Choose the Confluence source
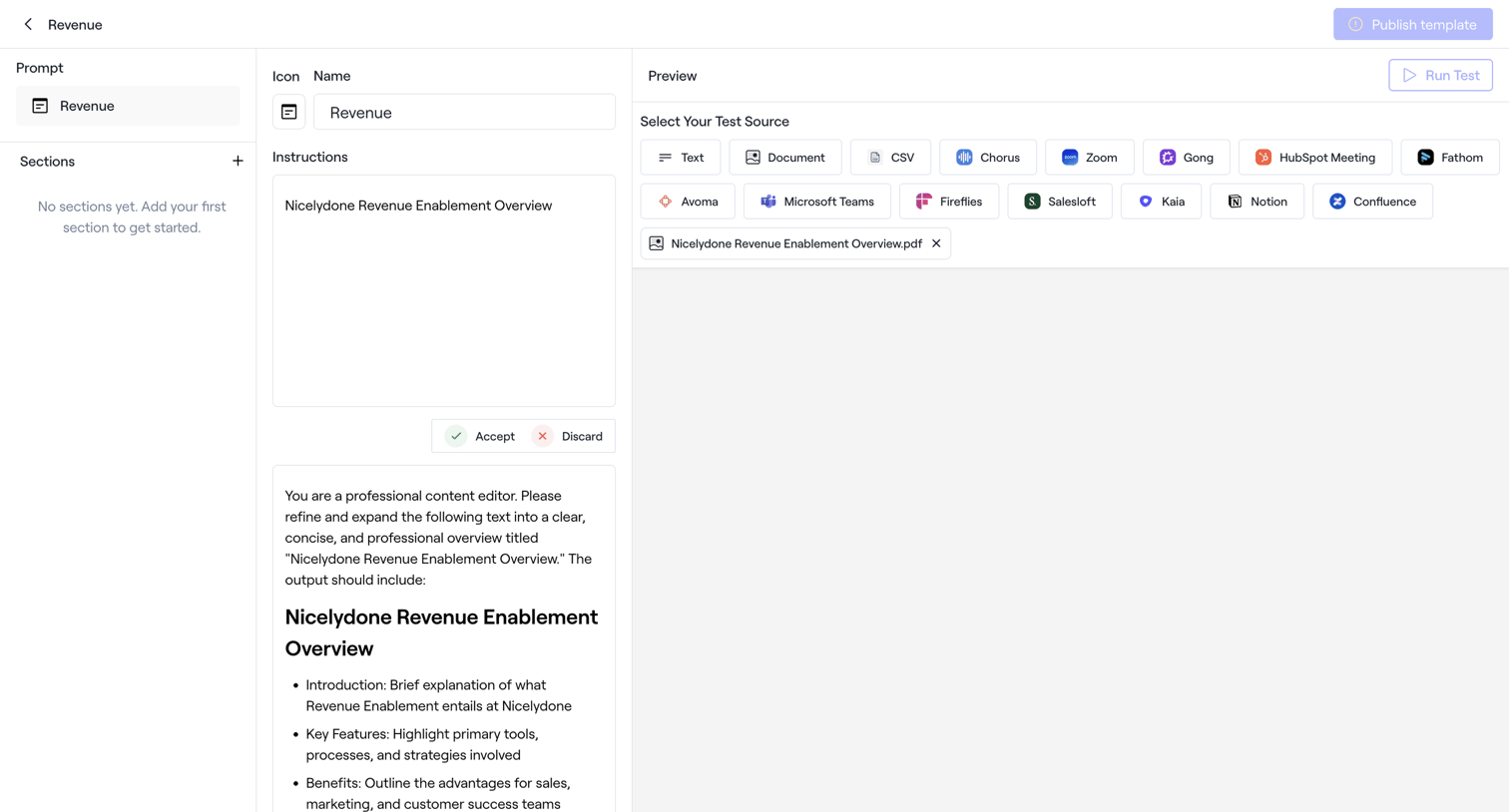1509x812 pixels. pos(1372,202)
